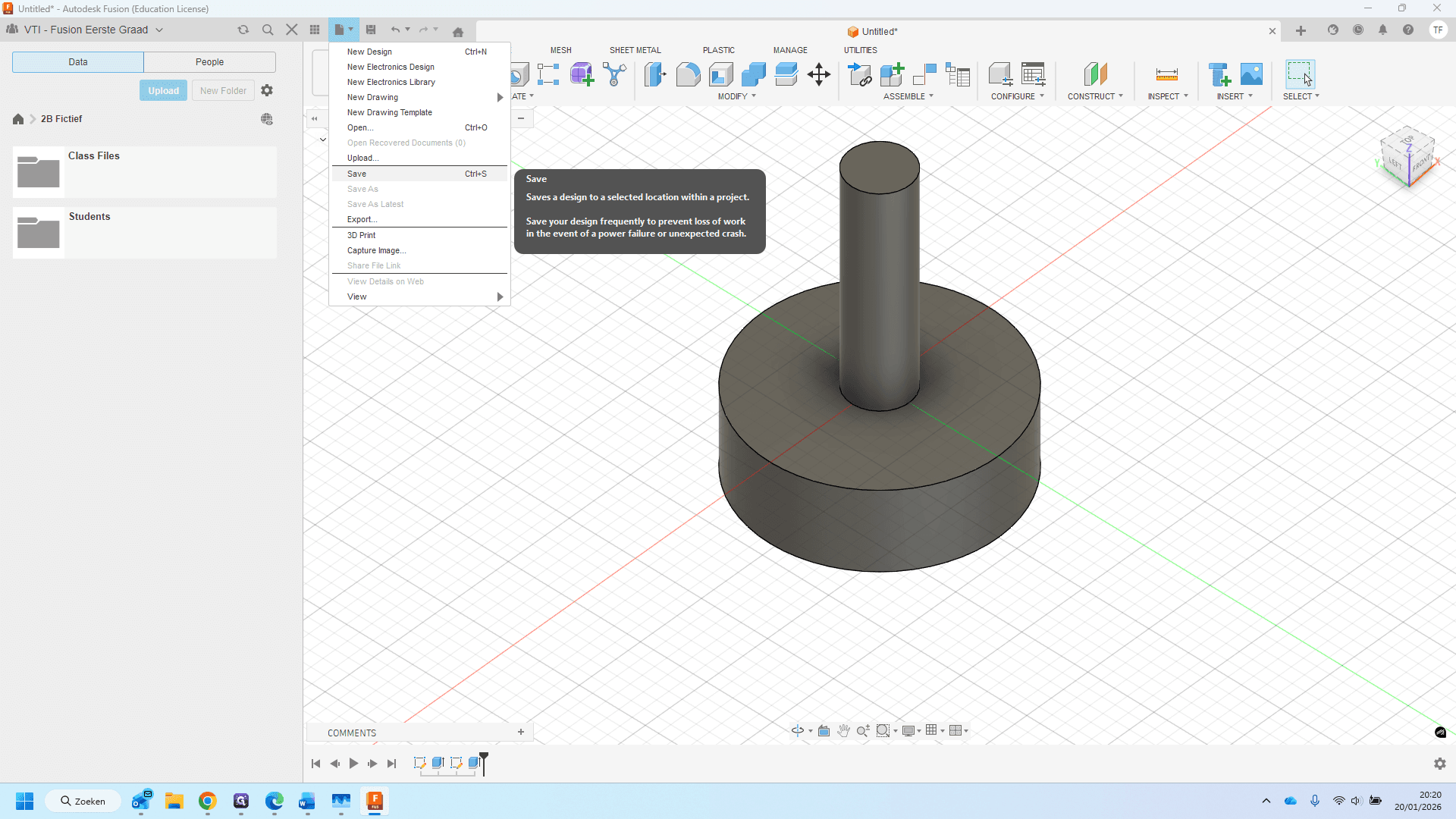Click the Press Pull tool icon
The height and width of the screenshot is (819, 1456).
(x=655, y=74)
